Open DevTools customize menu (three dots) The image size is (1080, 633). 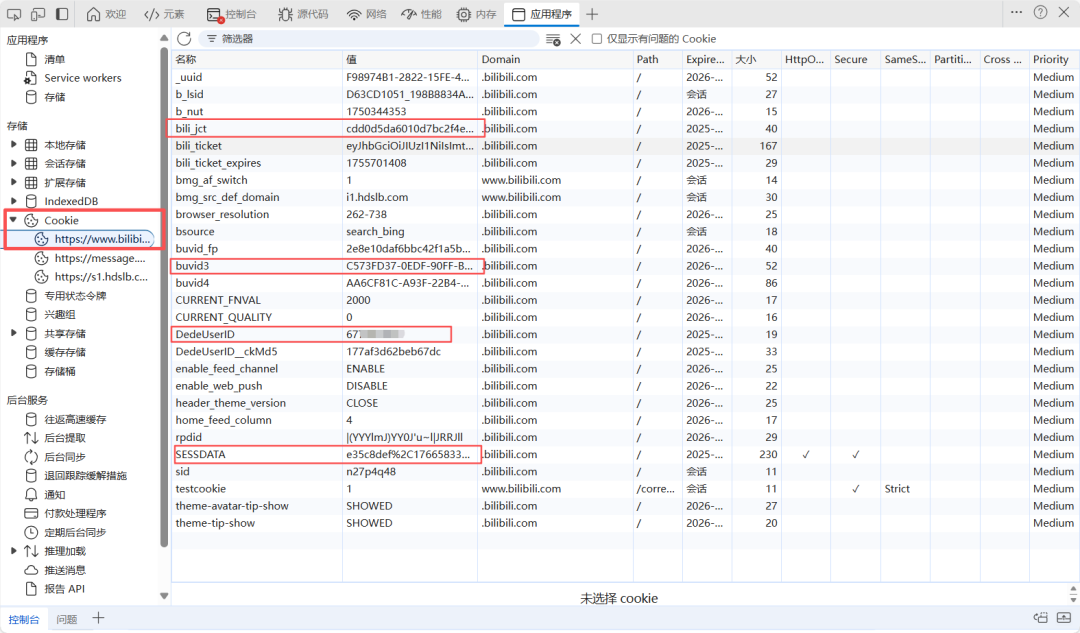(x=1017, y=12)
